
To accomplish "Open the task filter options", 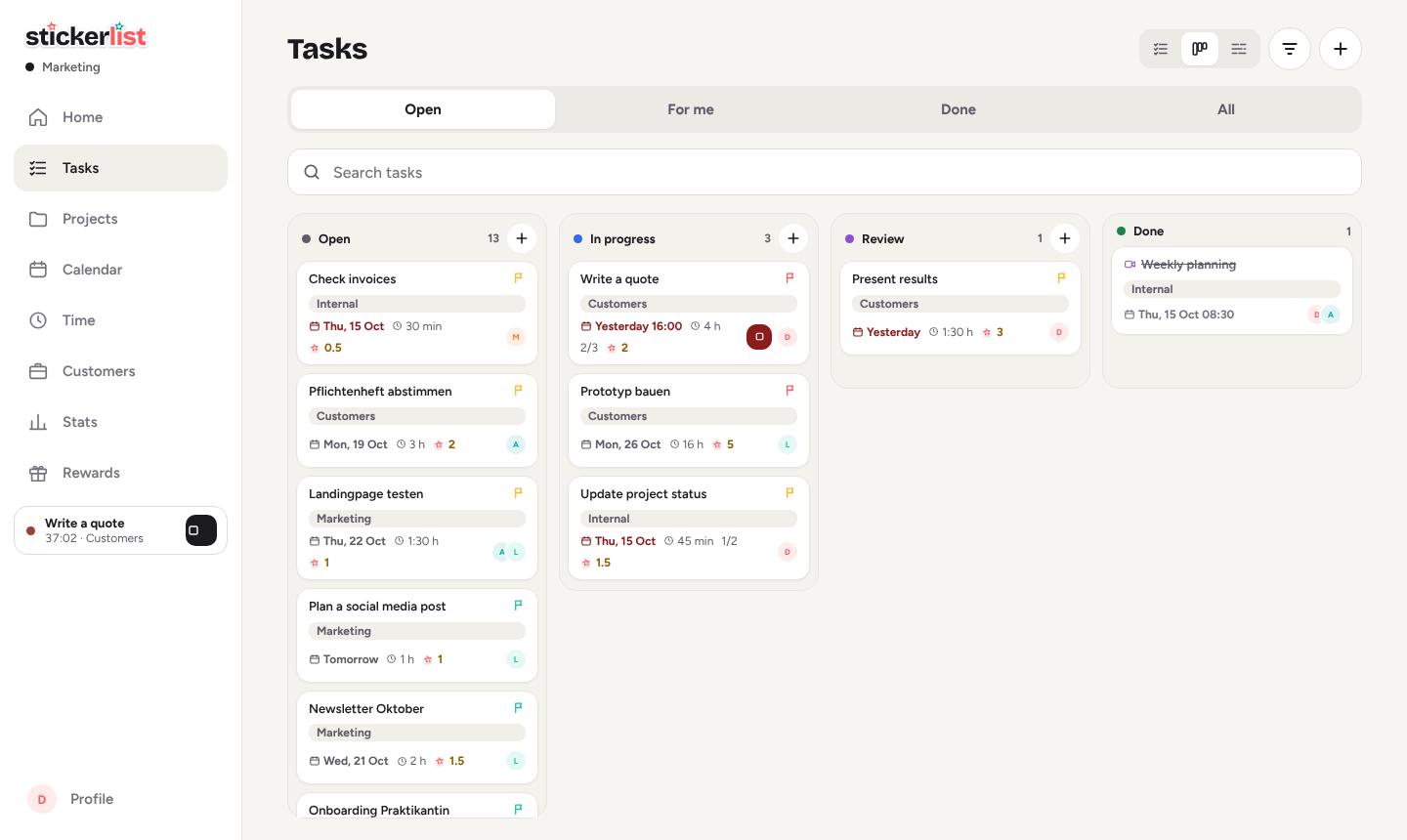I will click(1290, 49).
